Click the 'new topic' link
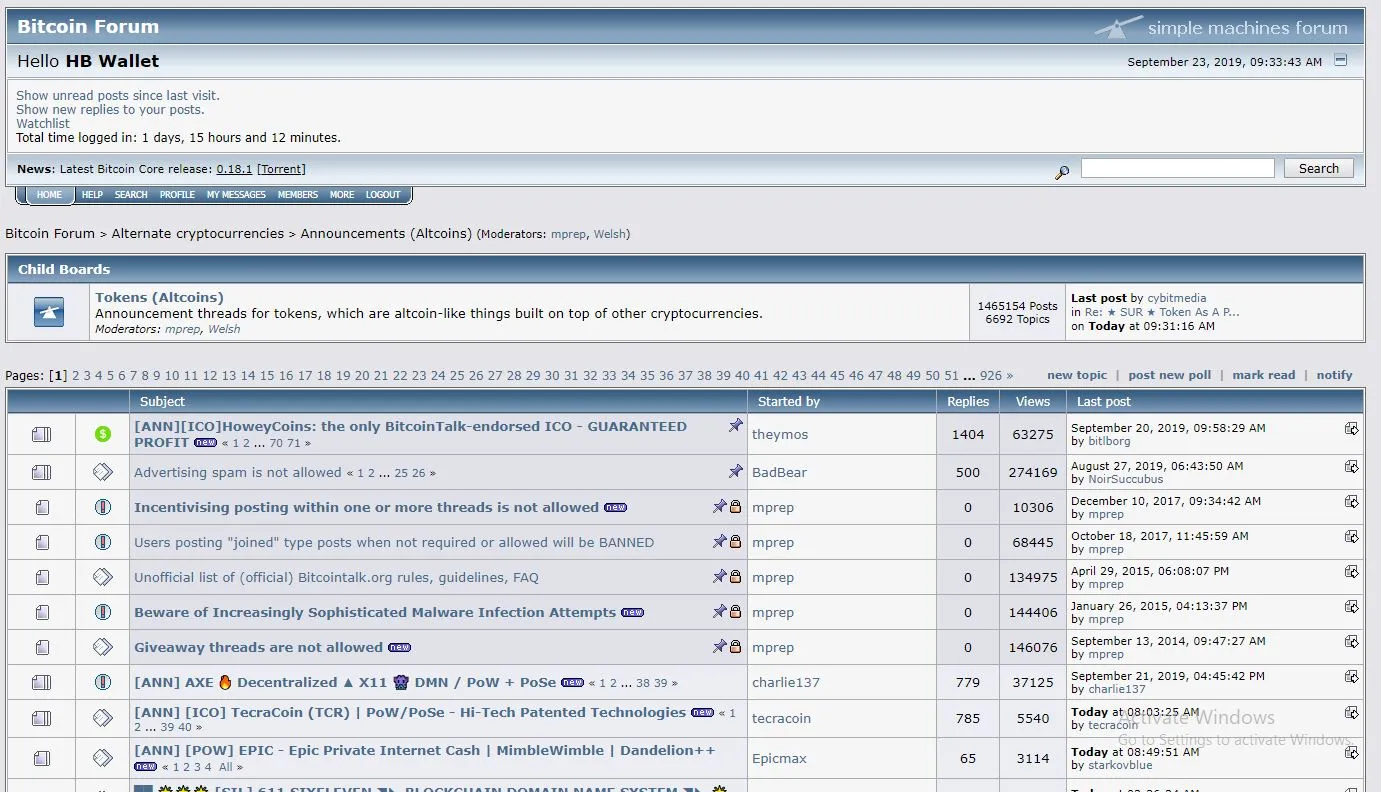 (x=1076, y=374)
